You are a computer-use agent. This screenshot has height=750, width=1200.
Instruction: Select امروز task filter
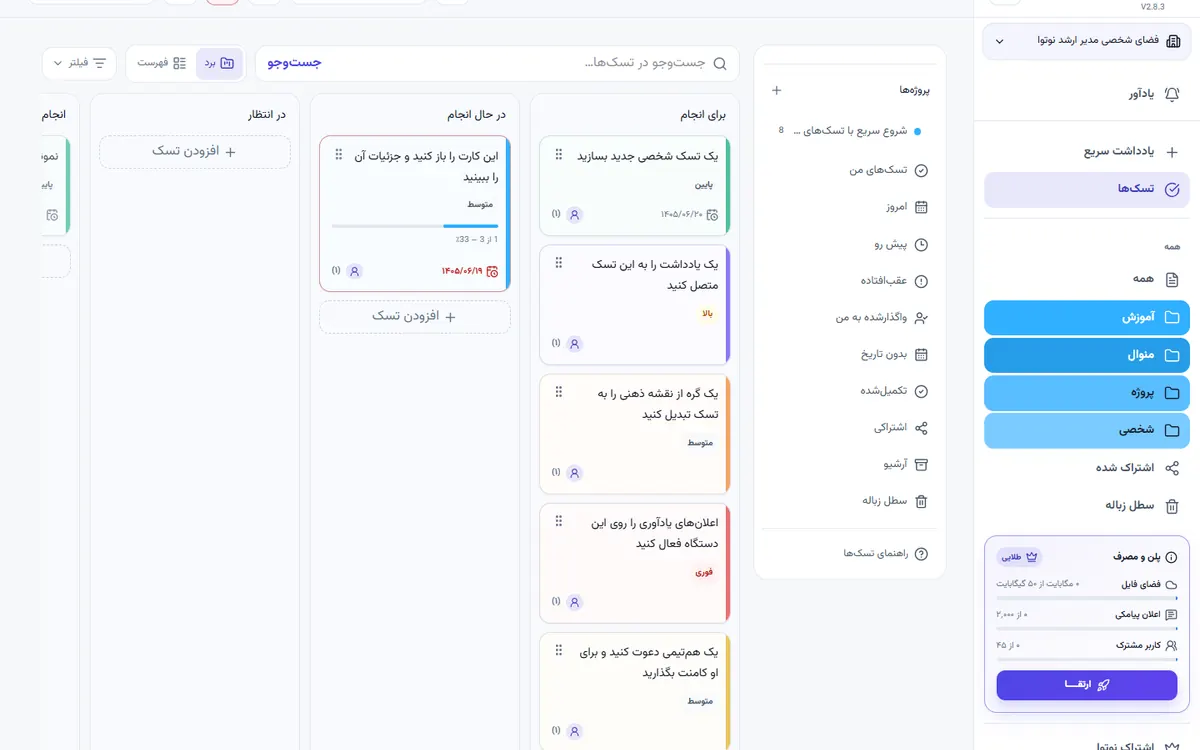(x=850, y=207)
